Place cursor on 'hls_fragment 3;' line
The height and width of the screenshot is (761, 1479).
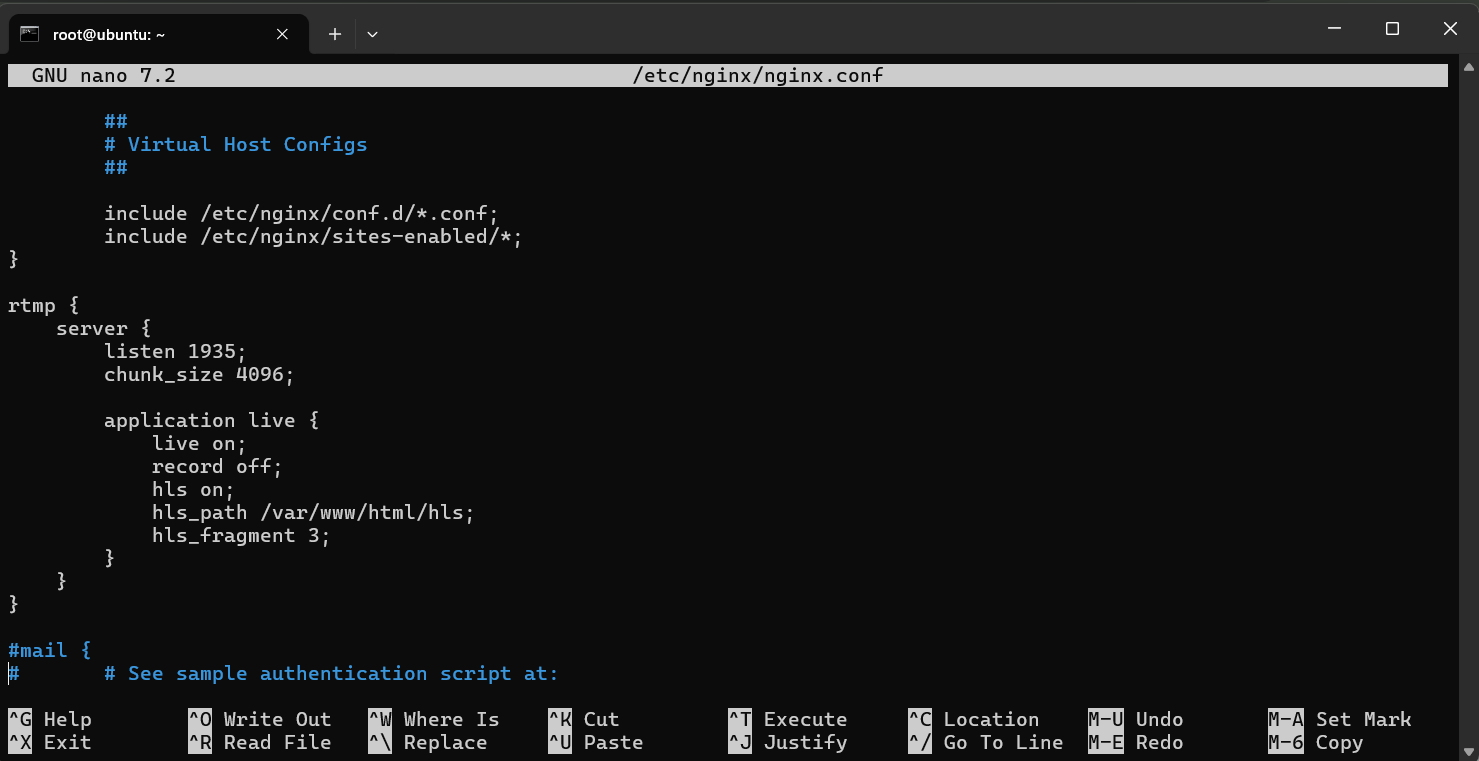240,535
